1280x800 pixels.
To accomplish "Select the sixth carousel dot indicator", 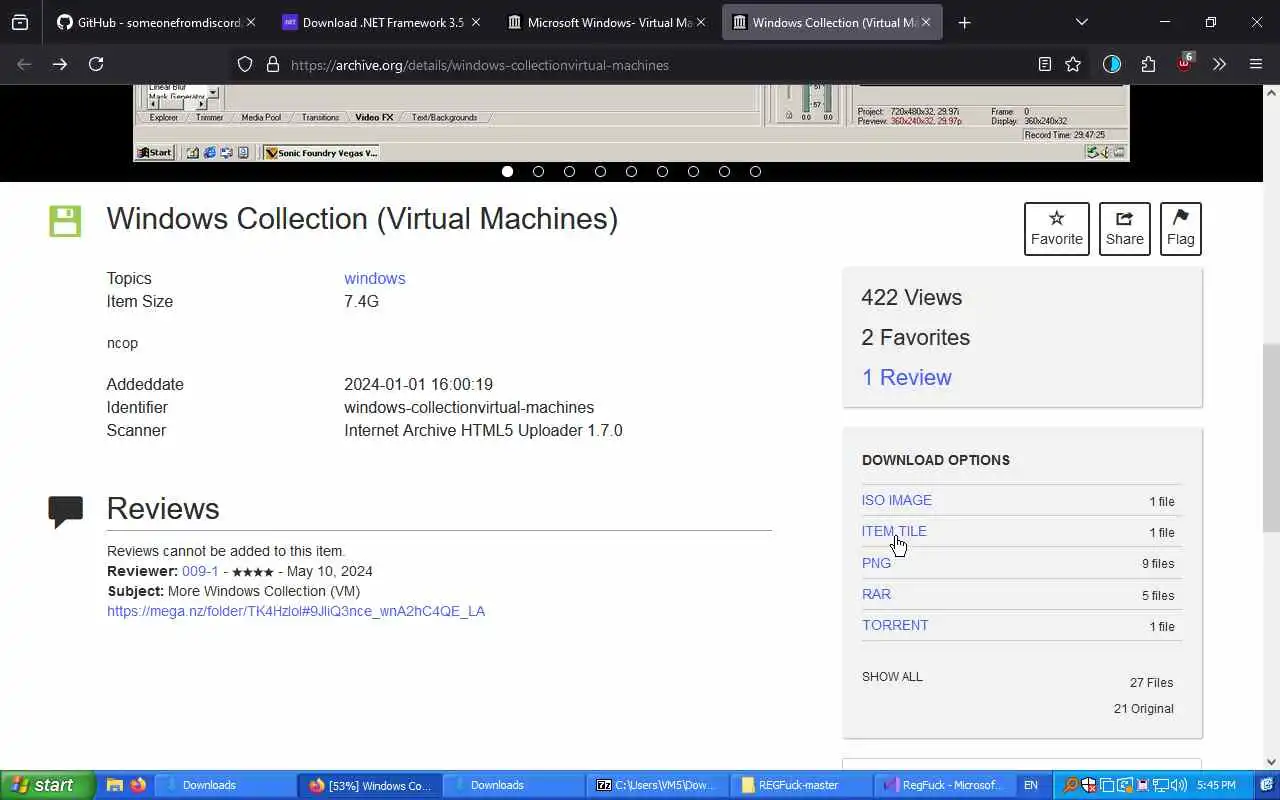I will 662,171.
